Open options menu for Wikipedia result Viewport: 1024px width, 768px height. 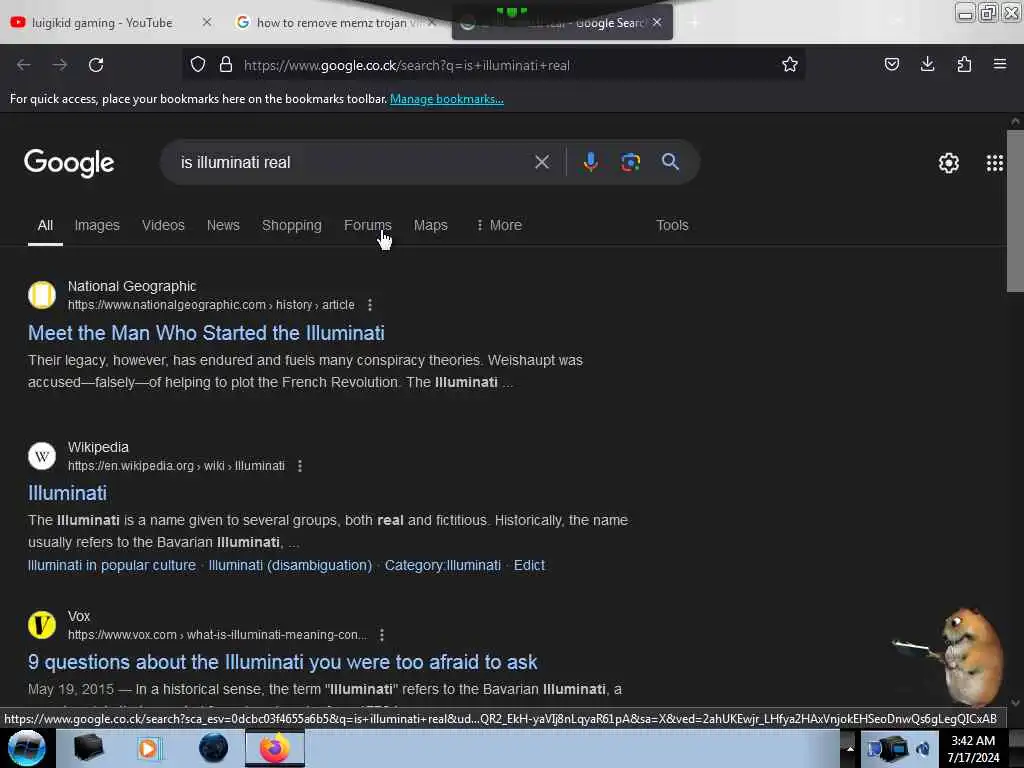point(300,466)
